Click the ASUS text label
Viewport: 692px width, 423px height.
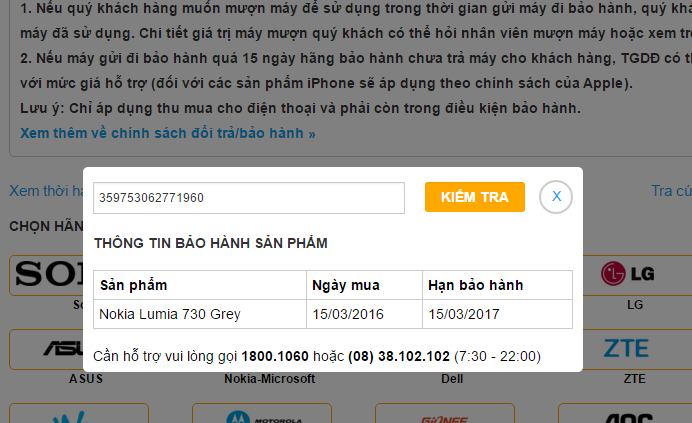point(86,379)
